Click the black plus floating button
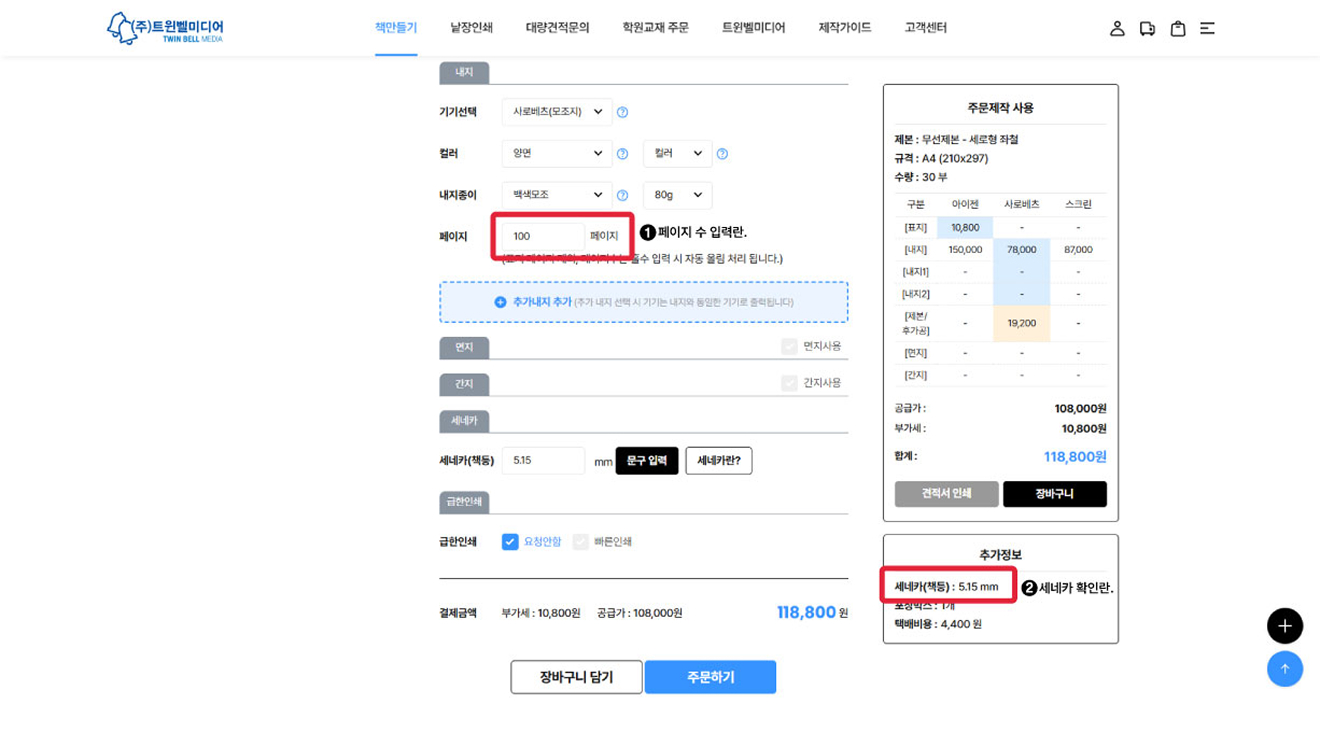The width and height of the screenshot is (1320, 748). tap(1284, 626)
